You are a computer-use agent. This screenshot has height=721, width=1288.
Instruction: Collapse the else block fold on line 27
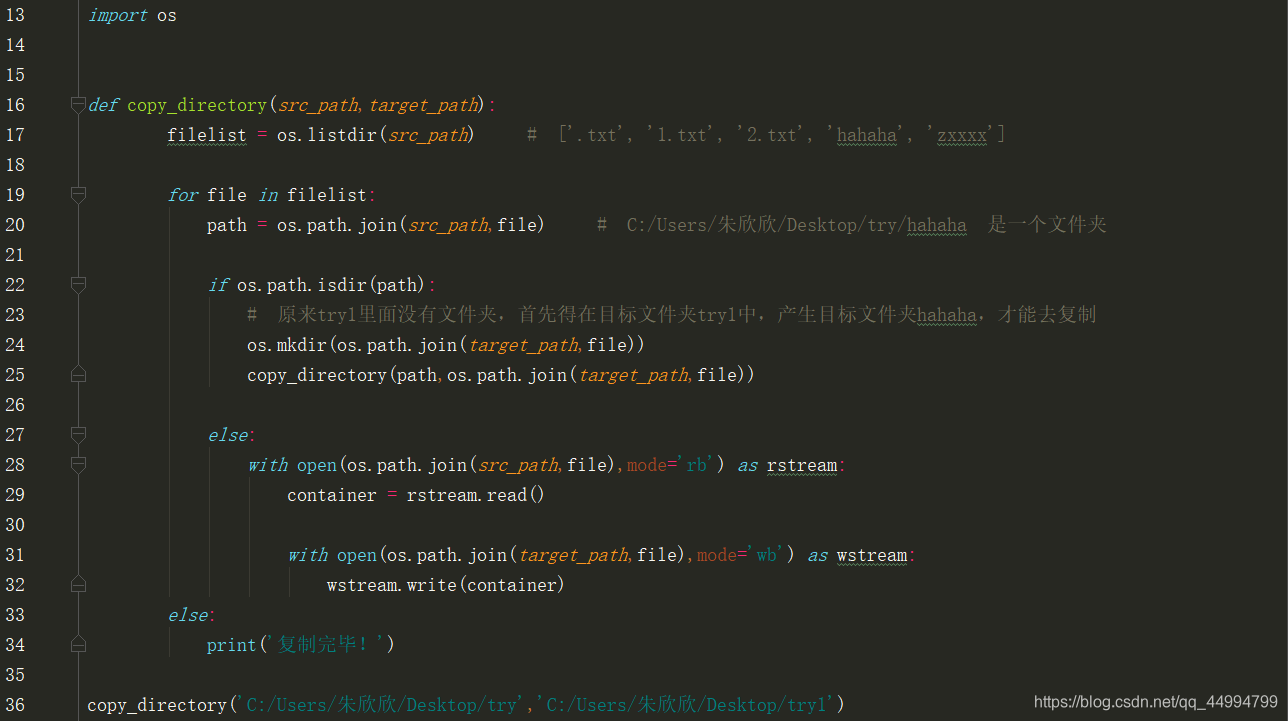78,435
